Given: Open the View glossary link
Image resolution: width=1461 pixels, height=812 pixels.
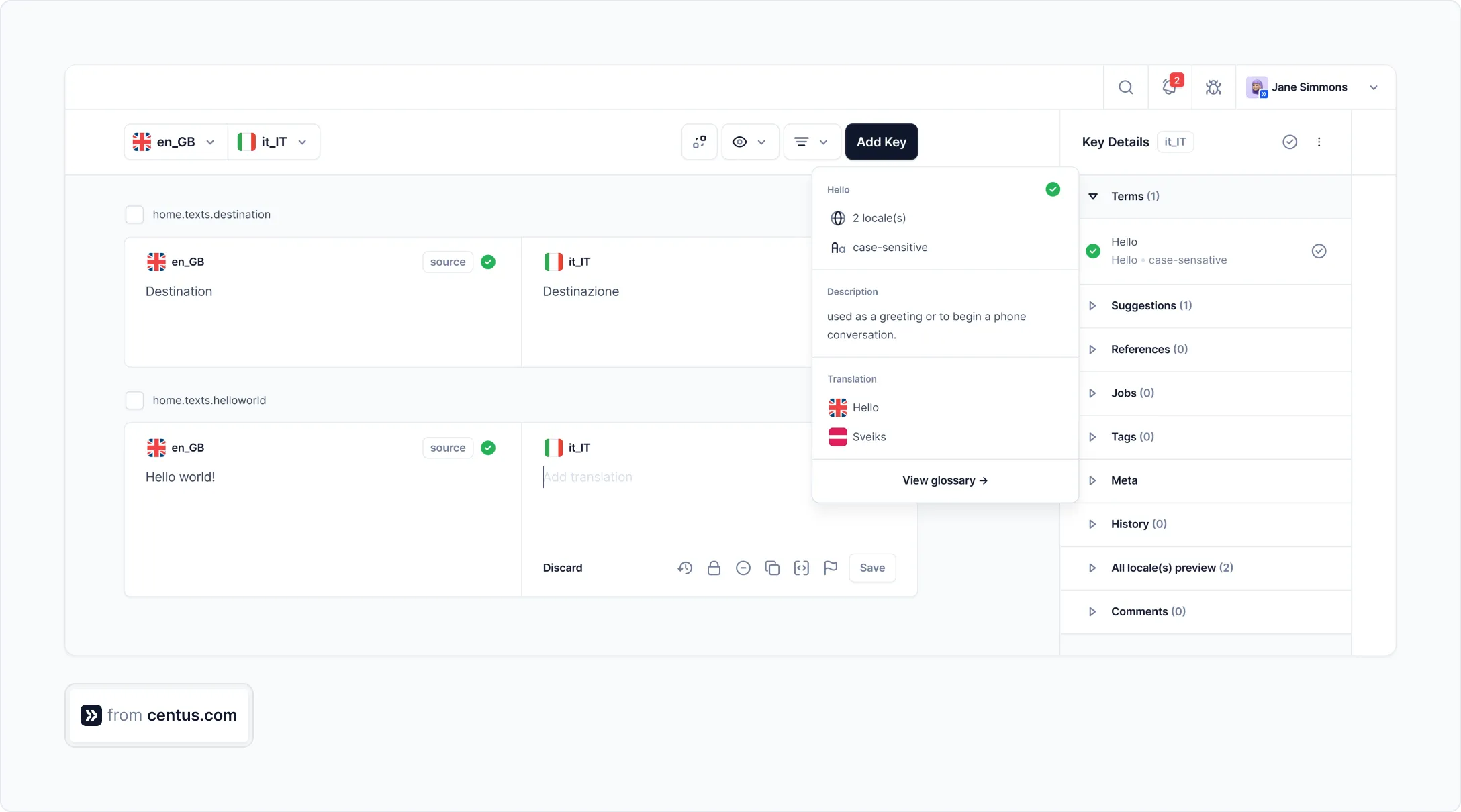Looking at the screenshot, I should (x=944, y=480).
